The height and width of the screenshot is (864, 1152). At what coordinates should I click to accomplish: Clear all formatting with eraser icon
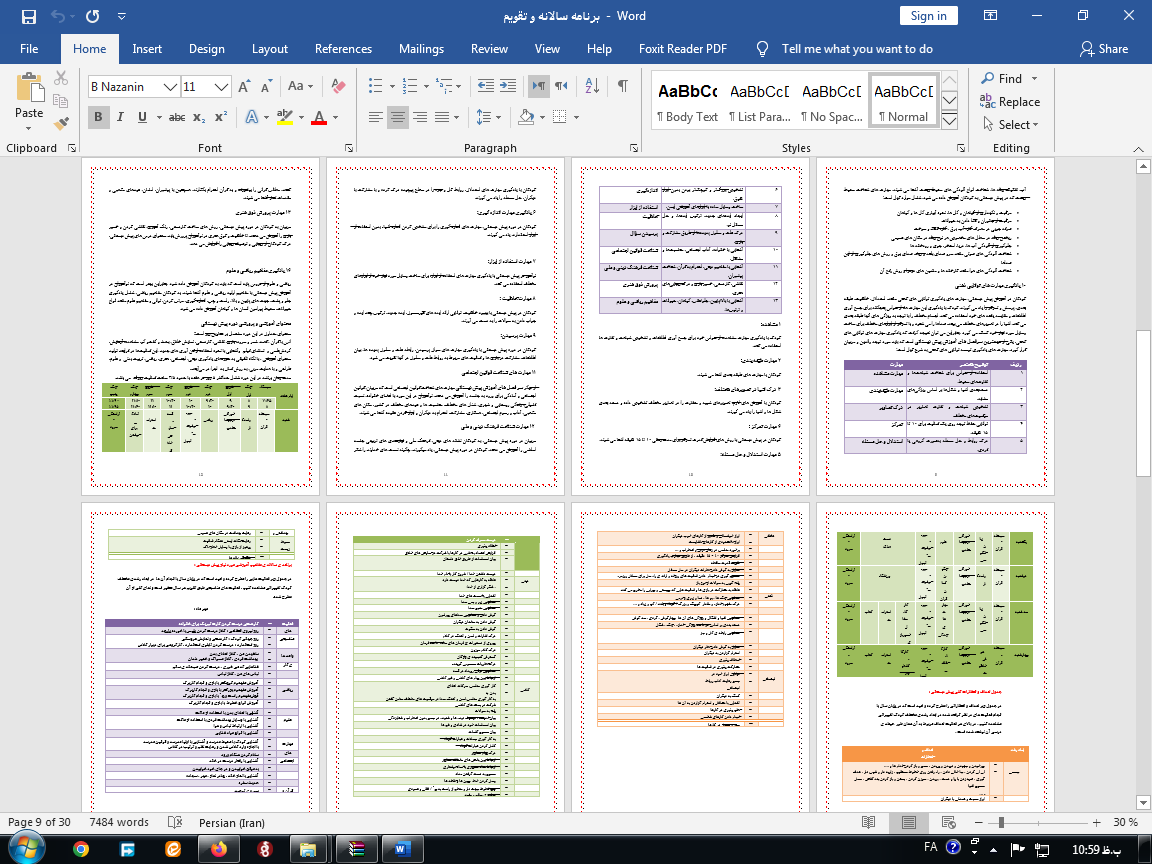(338, 86)
